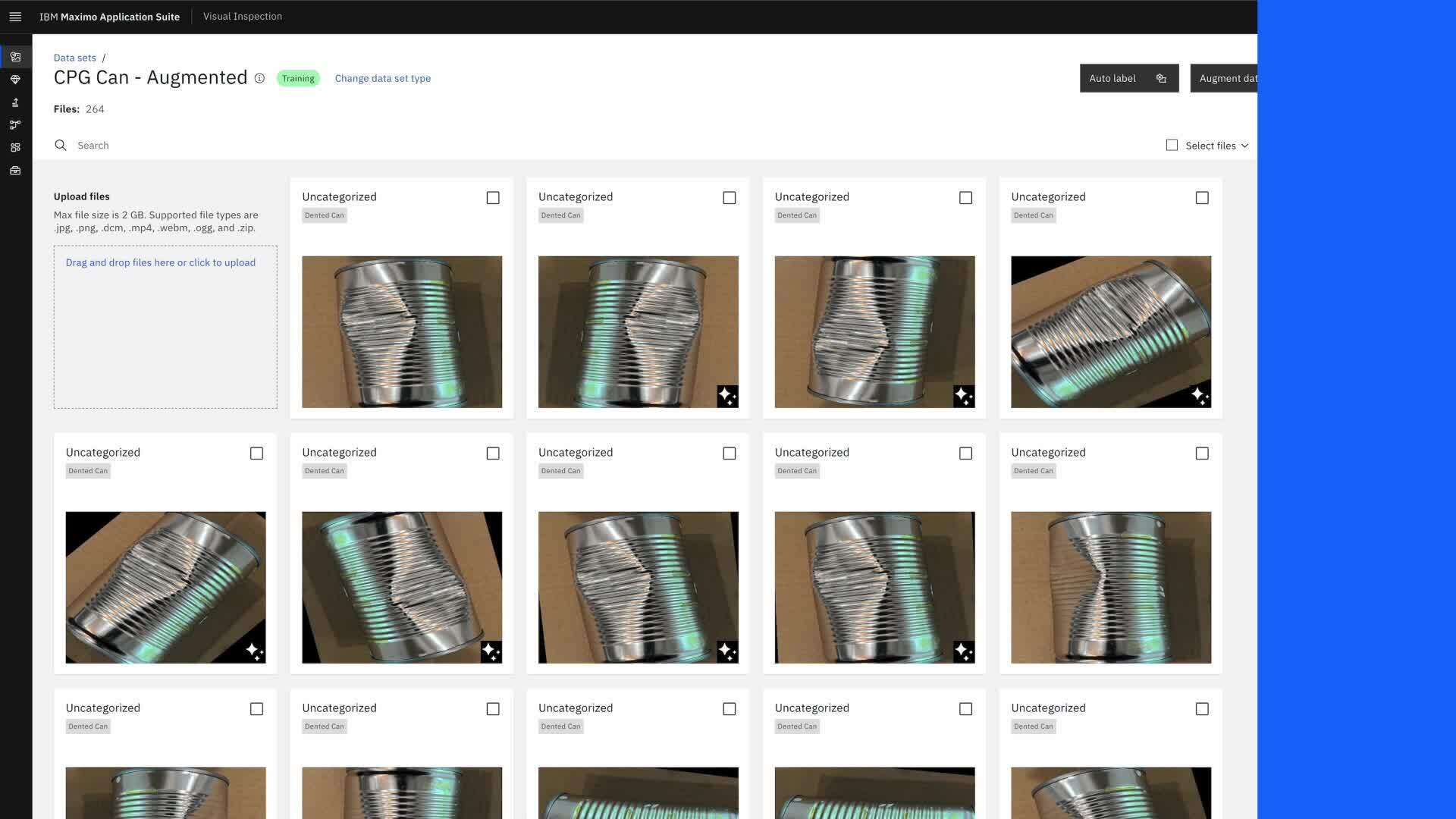Click the drag and drop upload area
The image size is (1456, 819).
tap(165, 327)
